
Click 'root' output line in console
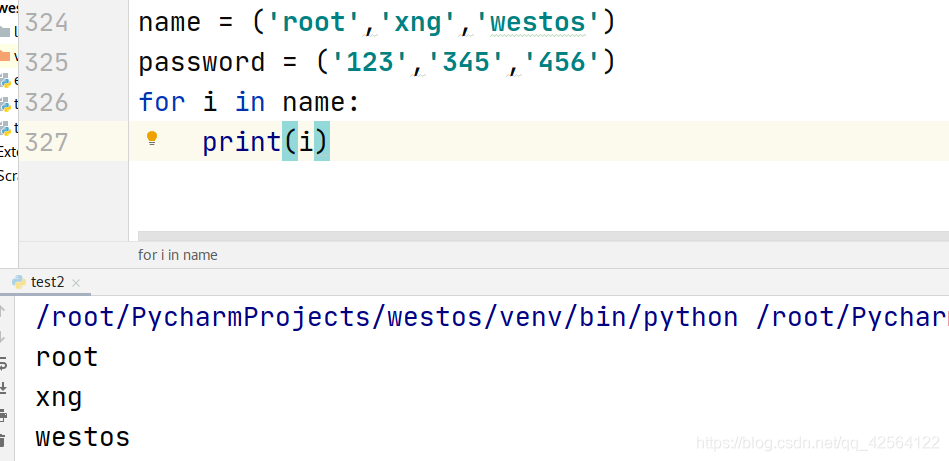coord(67,357)
